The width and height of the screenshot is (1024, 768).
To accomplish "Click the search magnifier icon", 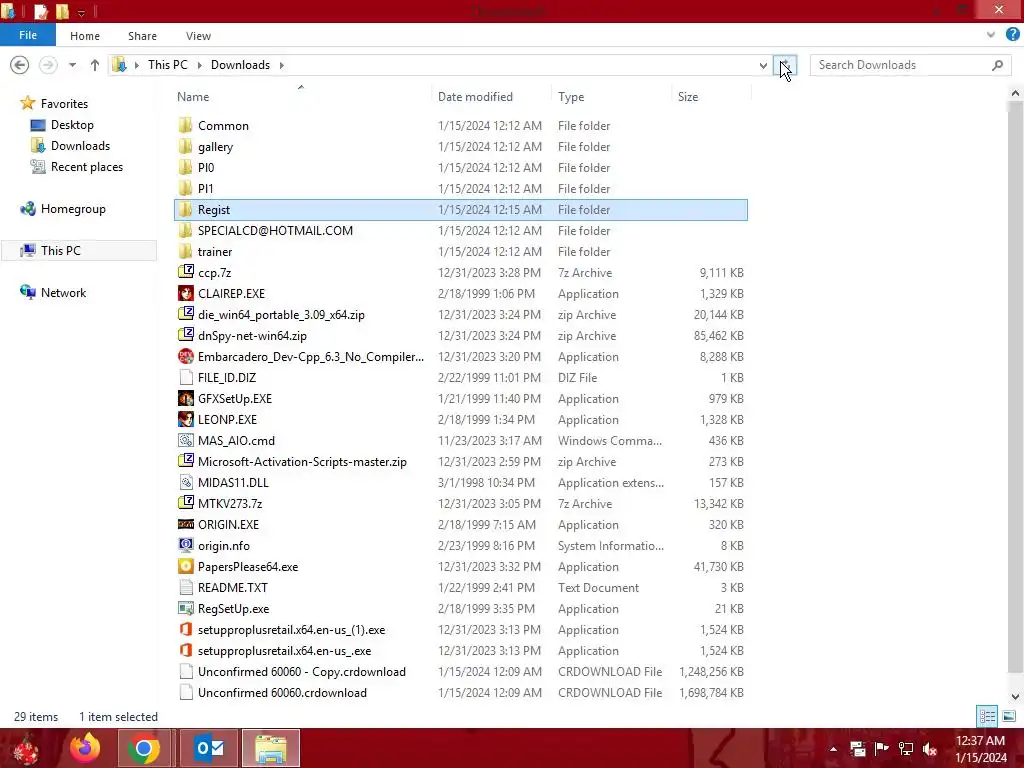I will pyautogui.click(x=997, y=65).
